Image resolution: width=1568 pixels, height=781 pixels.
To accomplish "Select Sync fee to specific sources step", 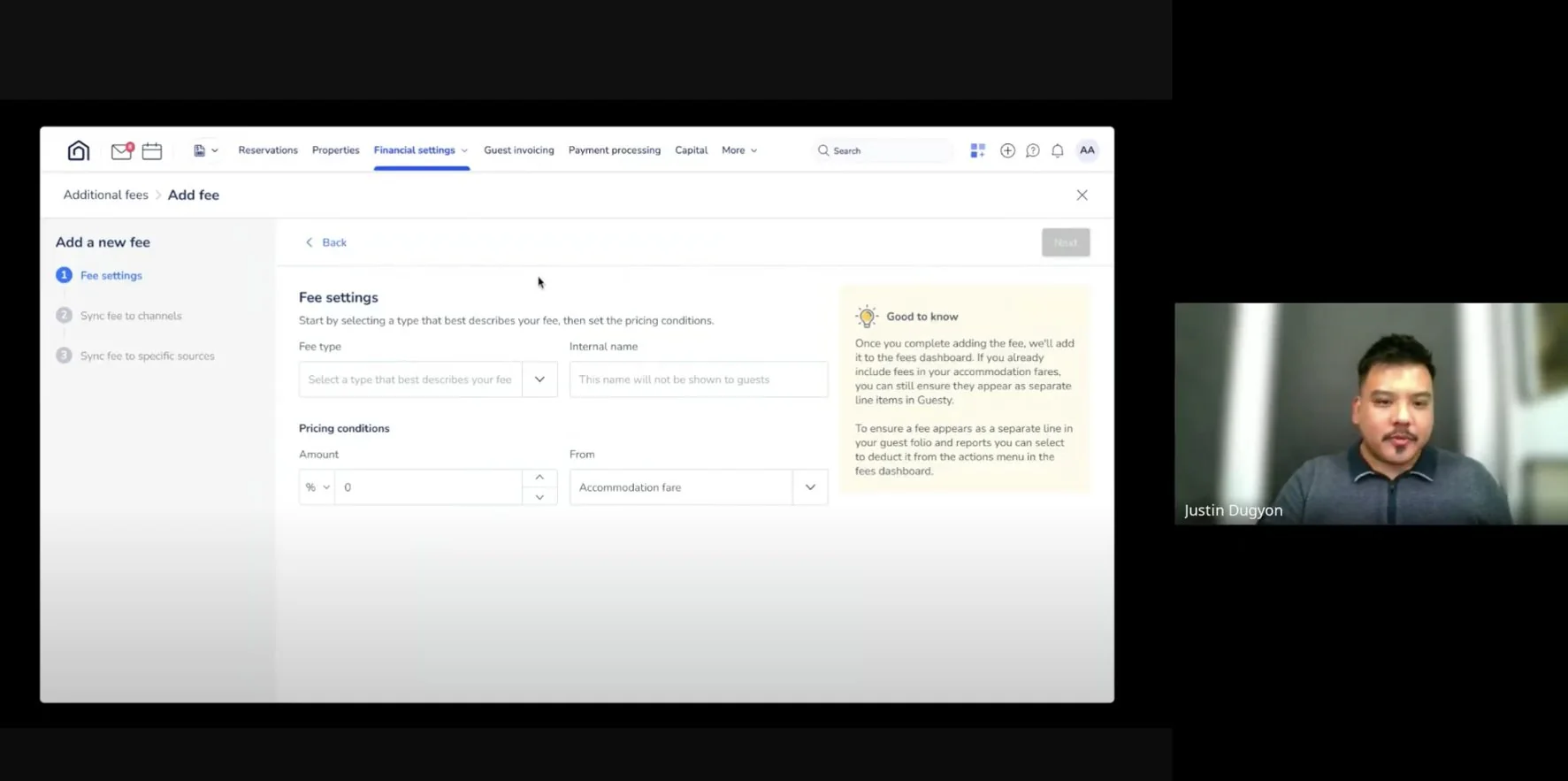I will click(135, 356).
